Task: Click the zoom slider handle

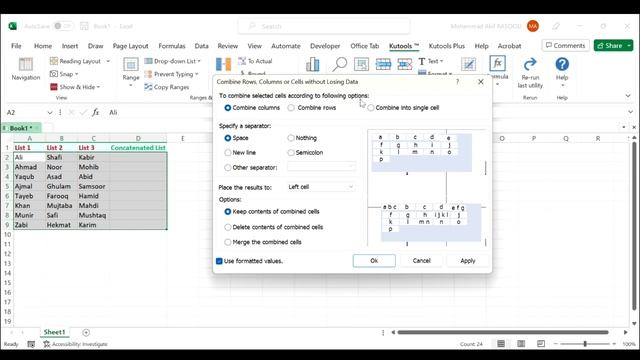Action: (585, 344)
